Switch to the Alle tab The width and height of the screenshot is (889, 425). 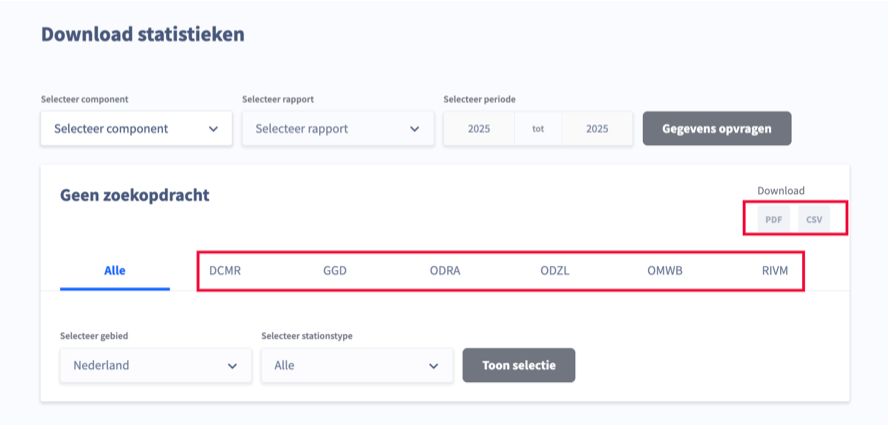click(115, 270)
